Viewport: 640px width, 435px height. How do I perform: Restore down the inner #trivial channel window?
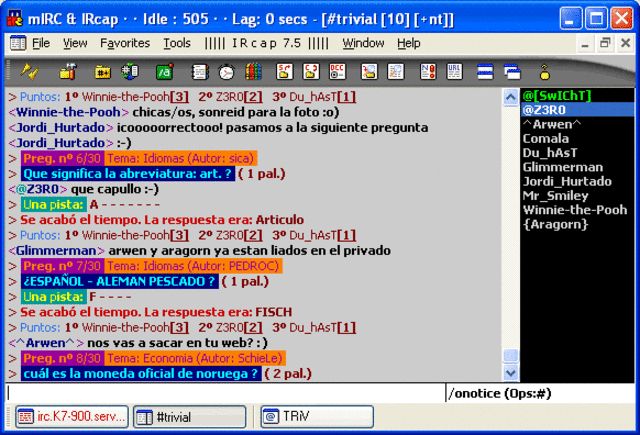tap(605, 43)
